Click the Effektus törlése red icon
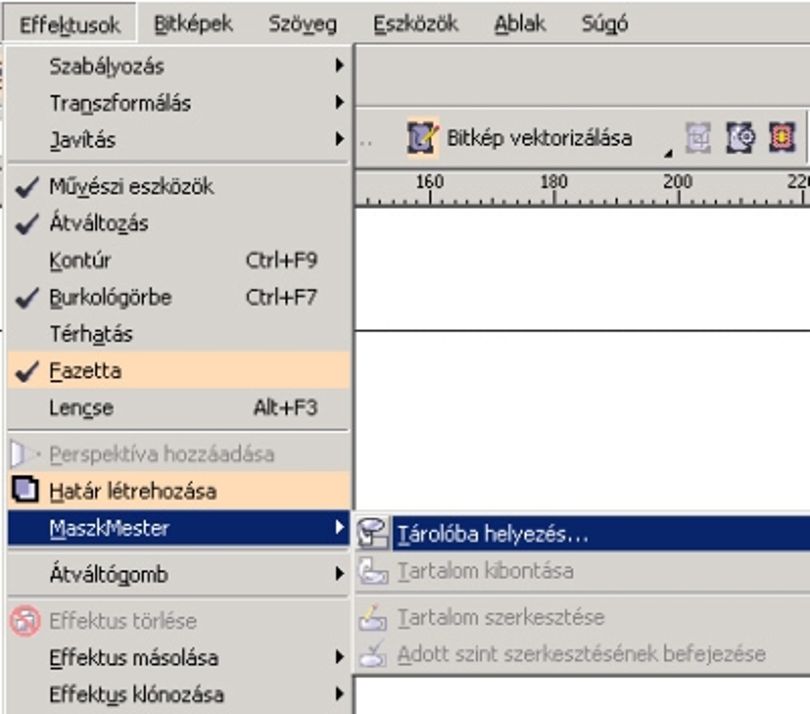This screenshot has height=714, width=810. 25,620
